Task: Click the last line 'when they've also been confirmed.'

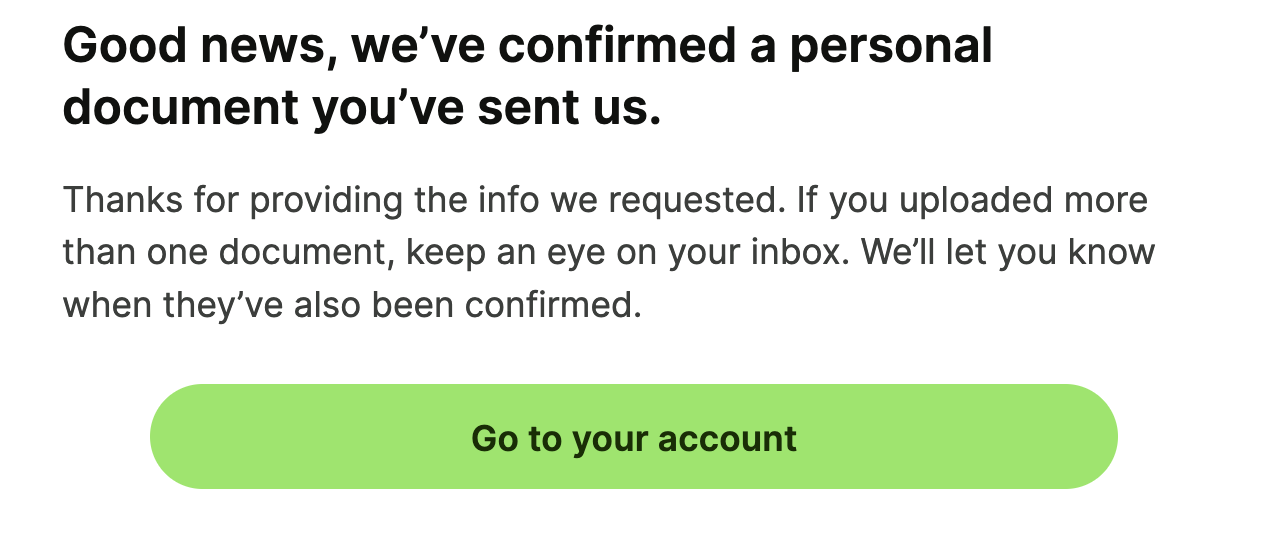Action: click(x=352, y=305)
